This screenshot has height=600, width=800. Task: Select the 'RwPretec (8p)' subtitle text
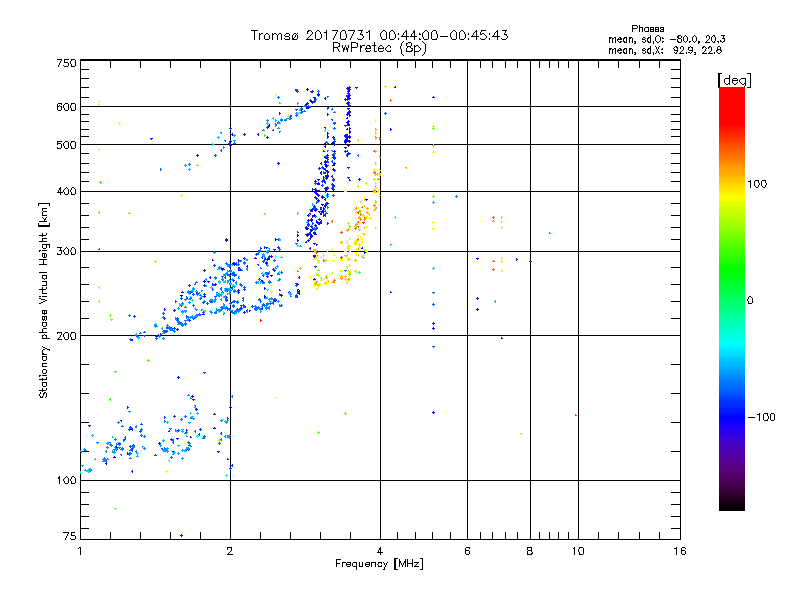click(379, 48)
